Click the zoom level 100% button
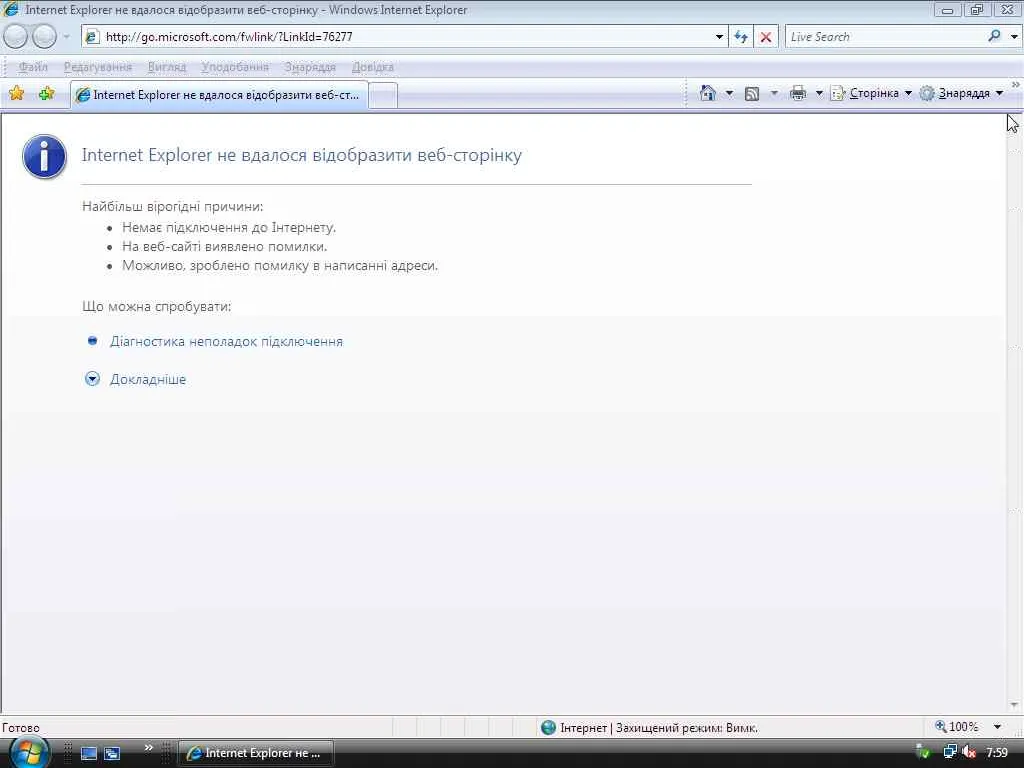 click(957, 727)
